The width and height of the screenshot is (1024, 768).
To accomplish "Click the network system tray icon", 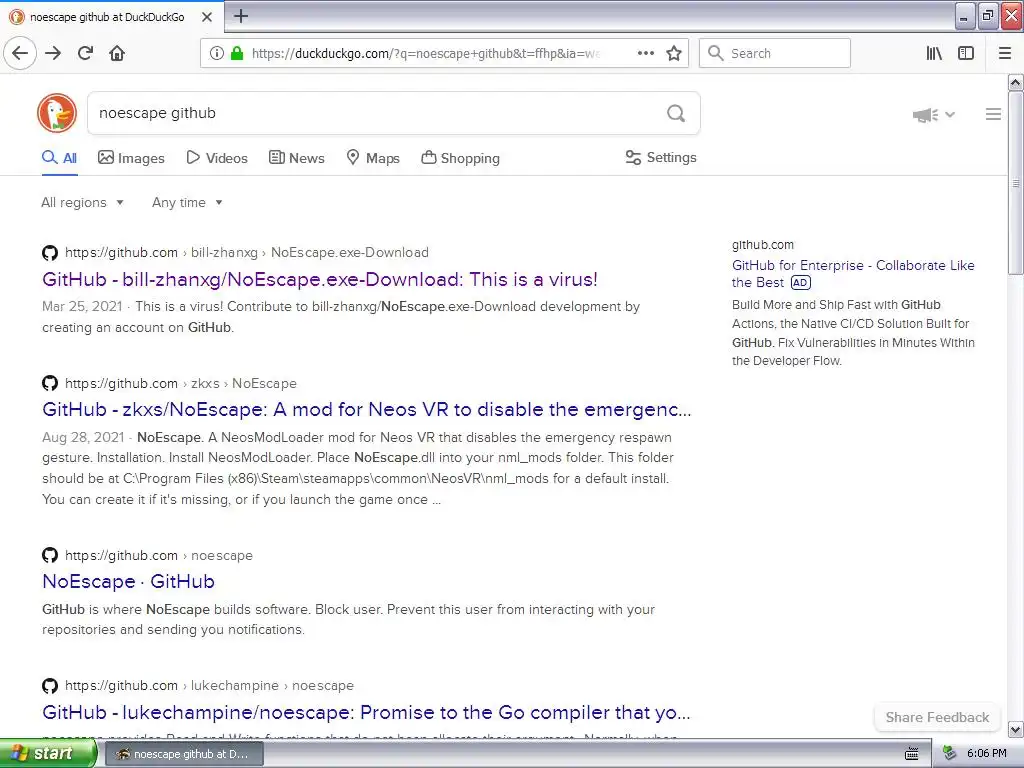I will (x=950, y=754).
